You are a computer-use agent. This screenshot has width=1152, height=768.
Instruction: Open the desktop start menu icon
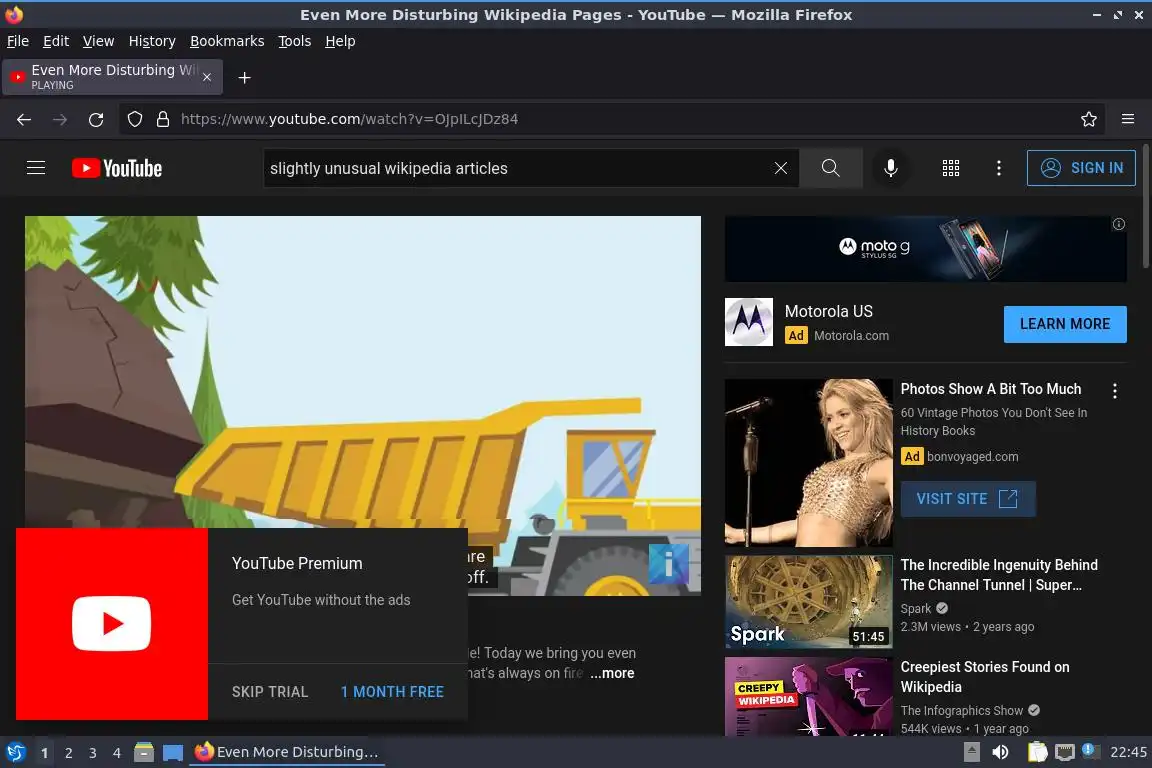(16, 753)
